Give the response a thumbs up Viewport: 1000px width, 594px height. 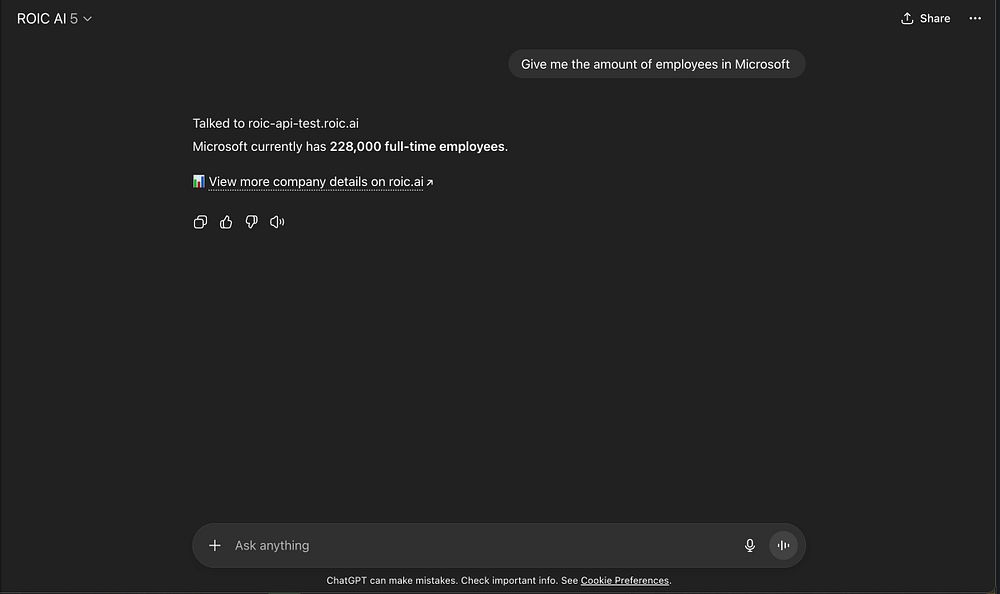tap(226, 222)
